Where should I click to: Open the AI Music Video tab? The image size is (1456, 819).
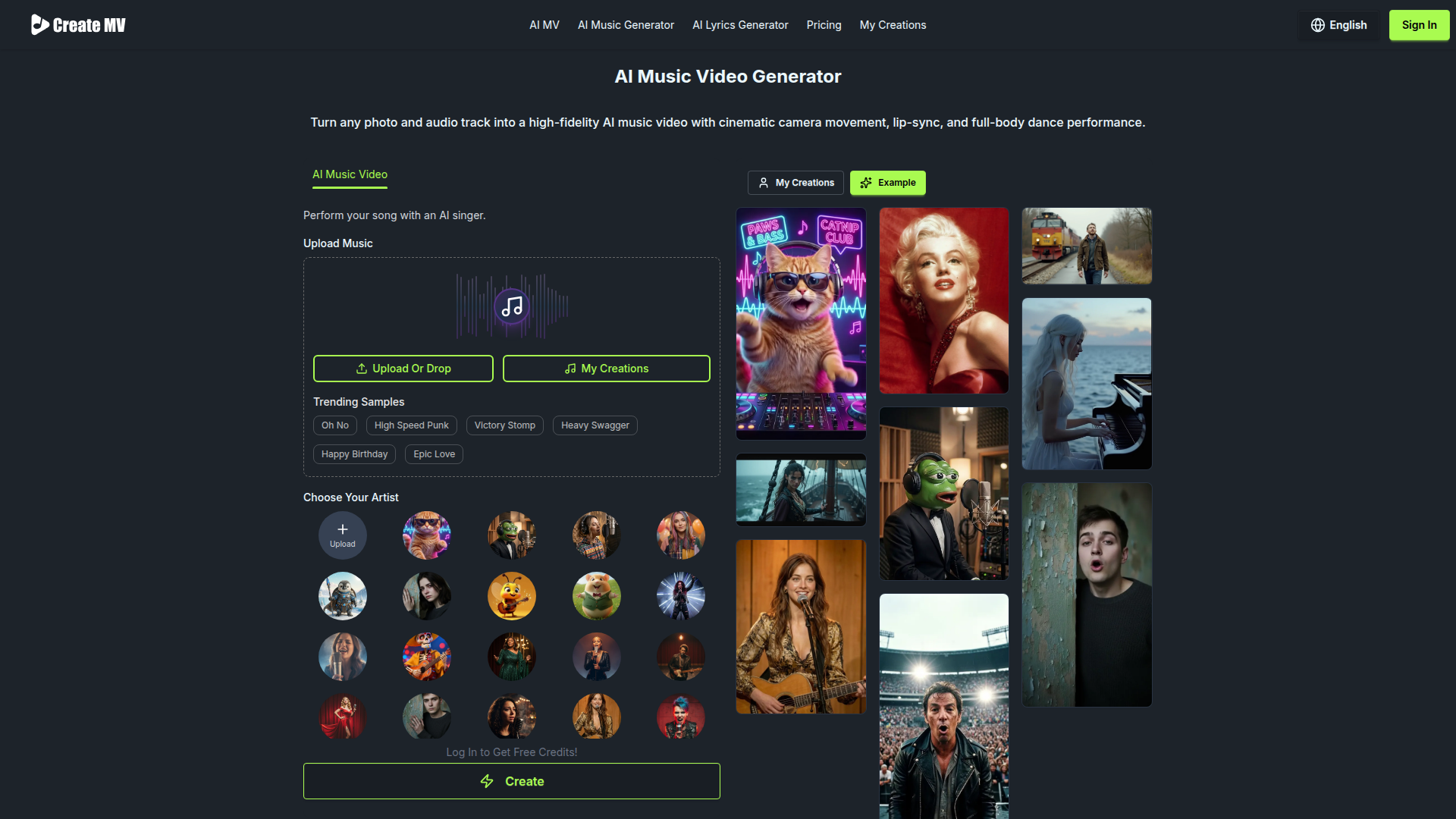(350, 174)
